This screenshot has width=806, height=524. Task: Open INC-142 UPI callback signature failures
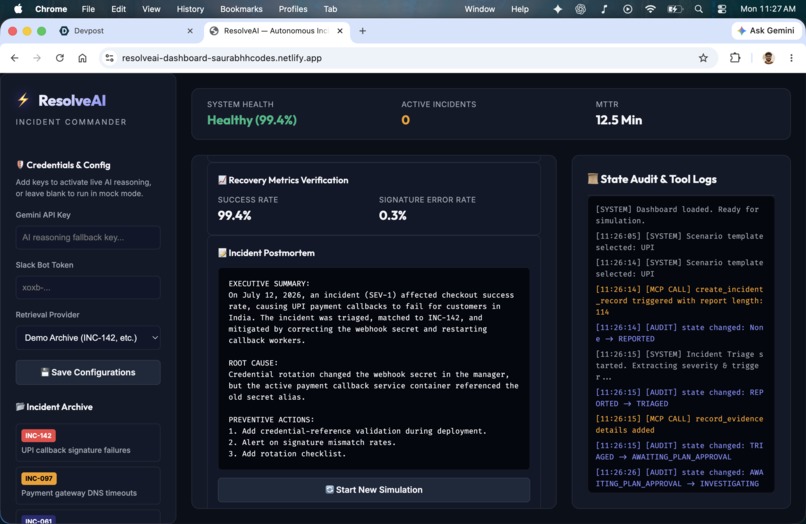(x=88, y=442)
